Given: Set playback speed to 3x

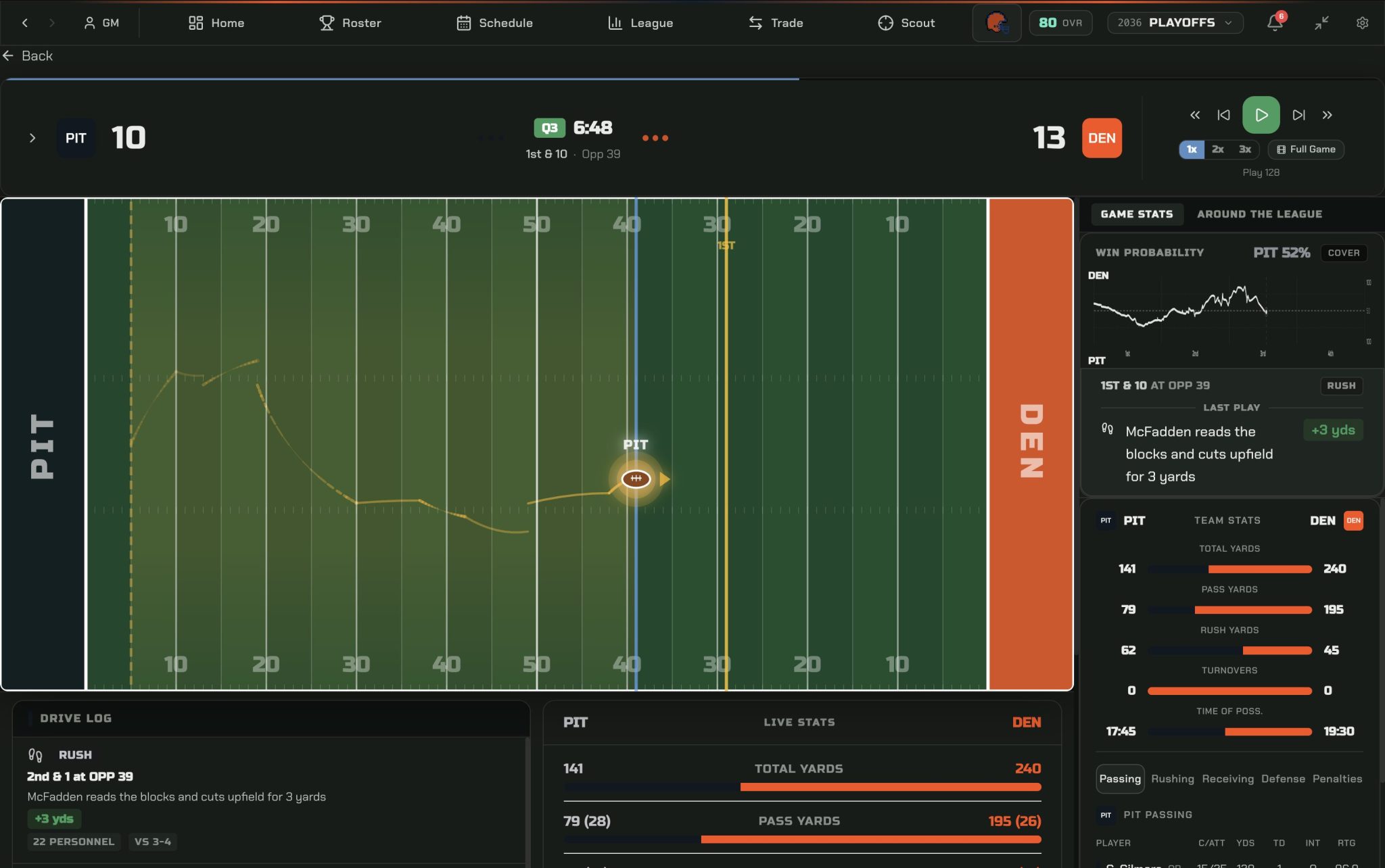Looking at the screenshot, I should (x=1244, y=149).
